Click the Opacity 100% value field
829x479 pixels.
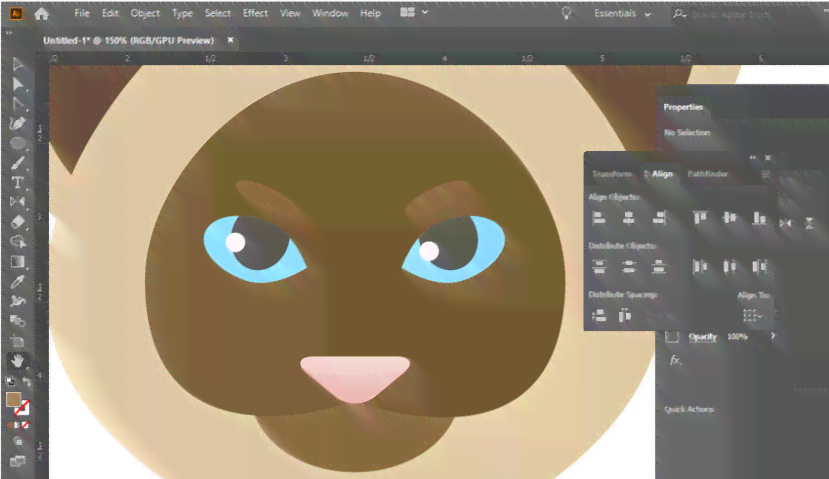tap(737, 336)
